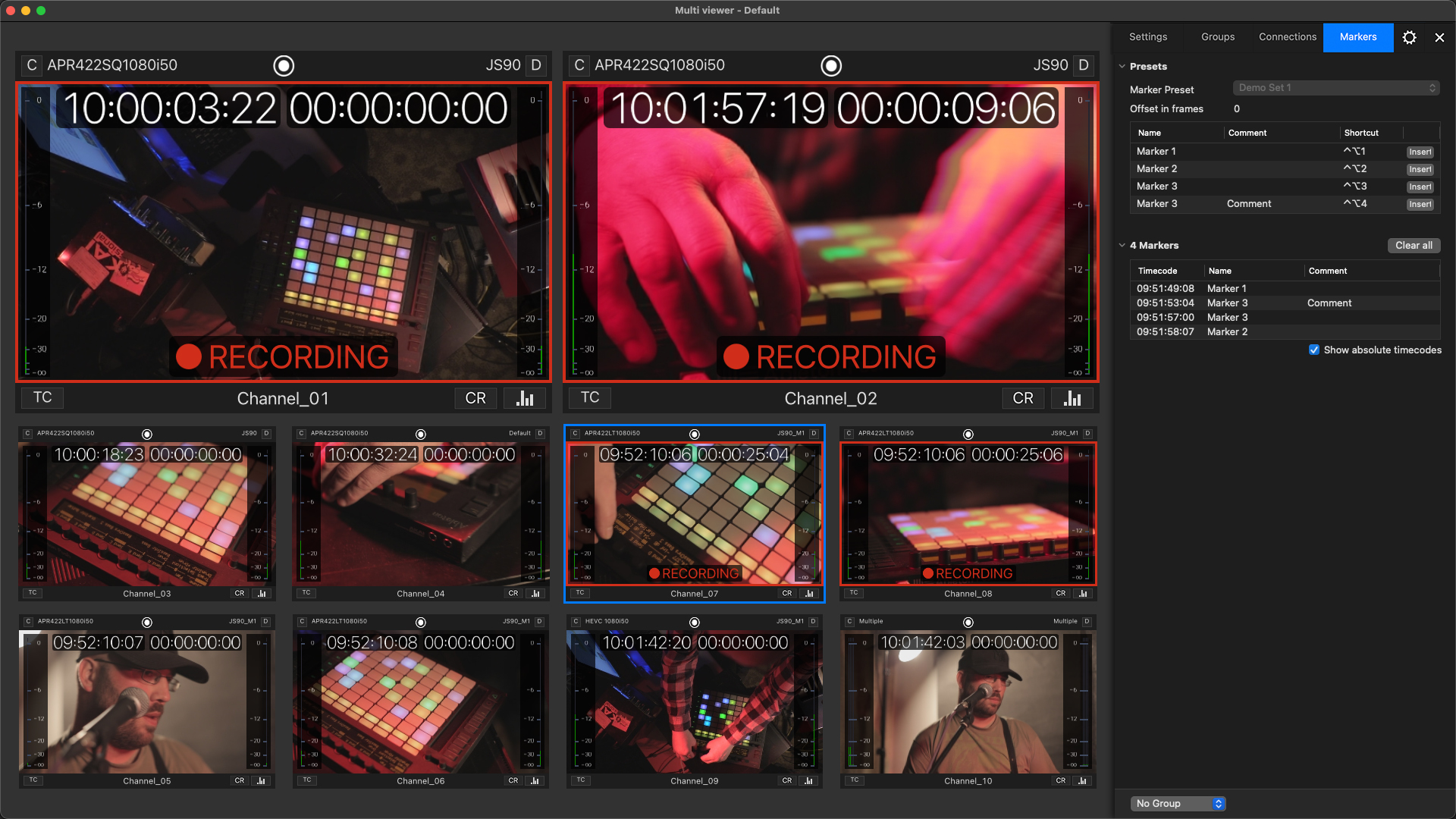1456x819 pixels.
Task: Switch to the Groups tab
Action: (1217, 37)
